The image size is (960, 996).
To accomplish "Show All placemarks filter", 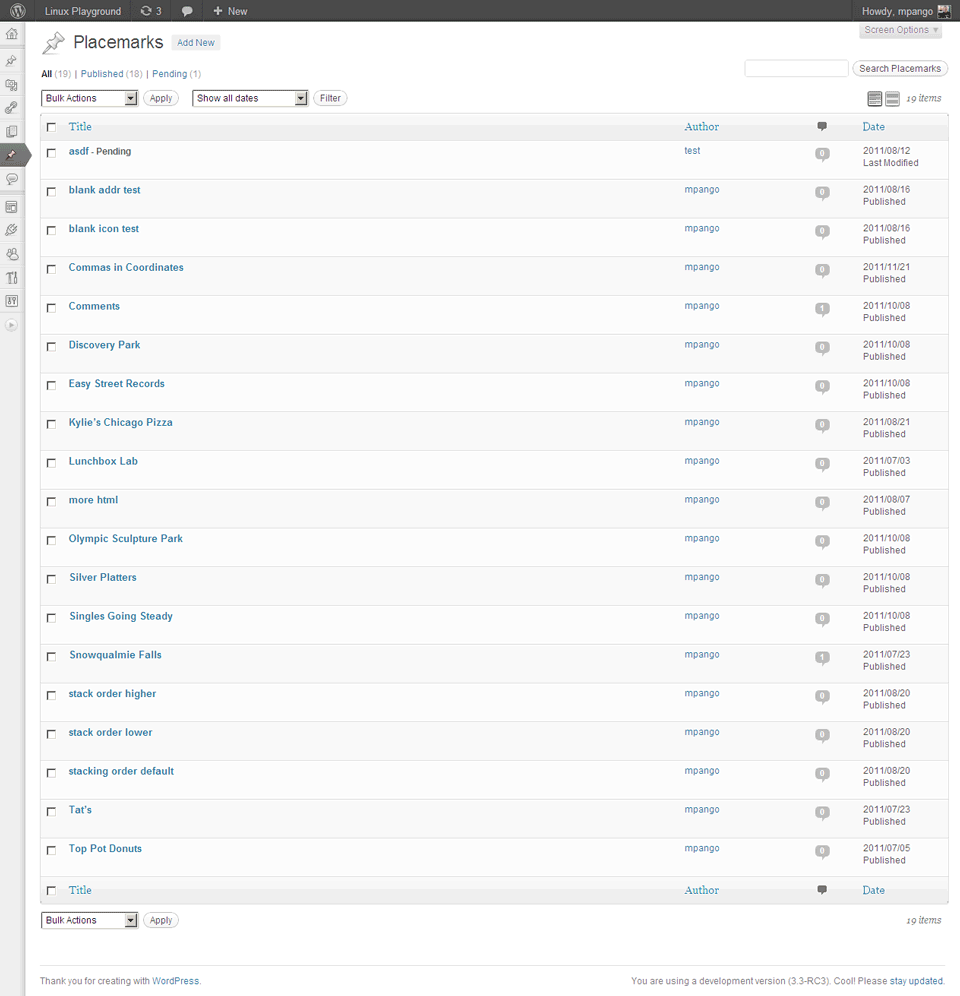I will tap(46, 74).
